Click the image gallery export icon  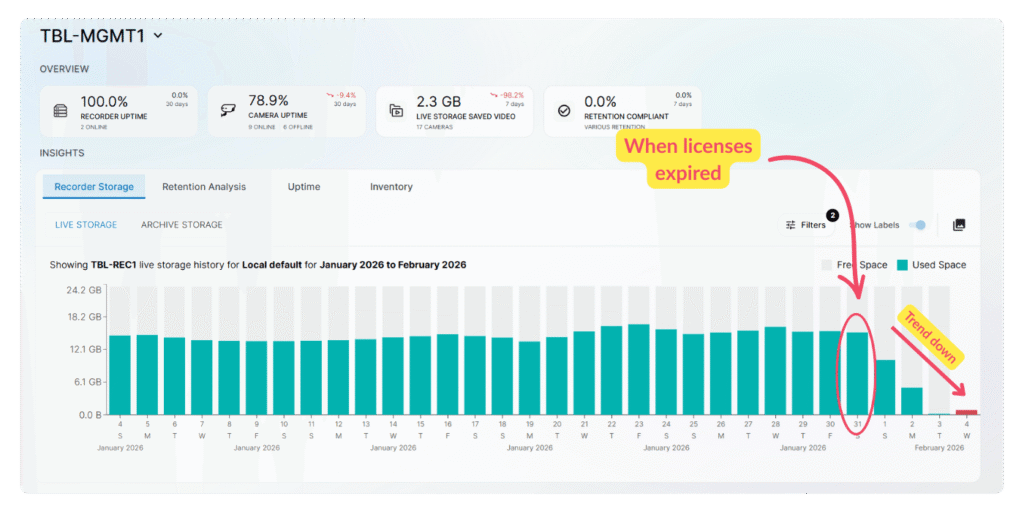pyautogui.click(x=958, y=225)
